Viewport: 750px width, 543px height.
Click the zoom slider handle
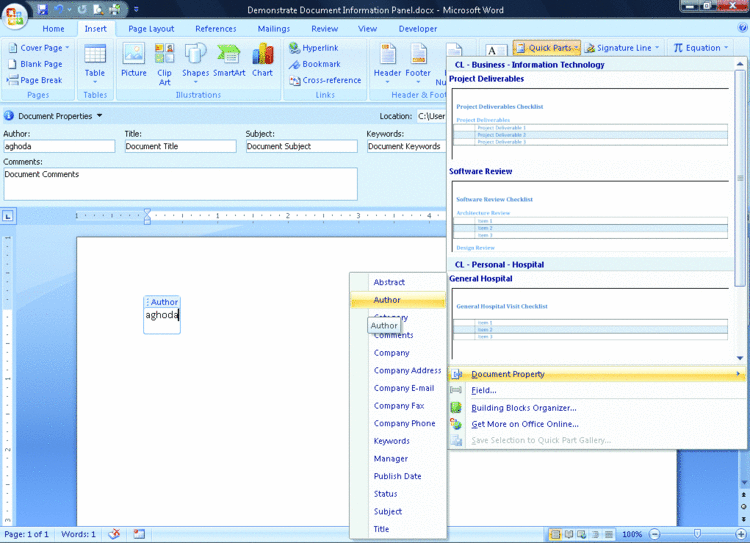pos(697,534)
